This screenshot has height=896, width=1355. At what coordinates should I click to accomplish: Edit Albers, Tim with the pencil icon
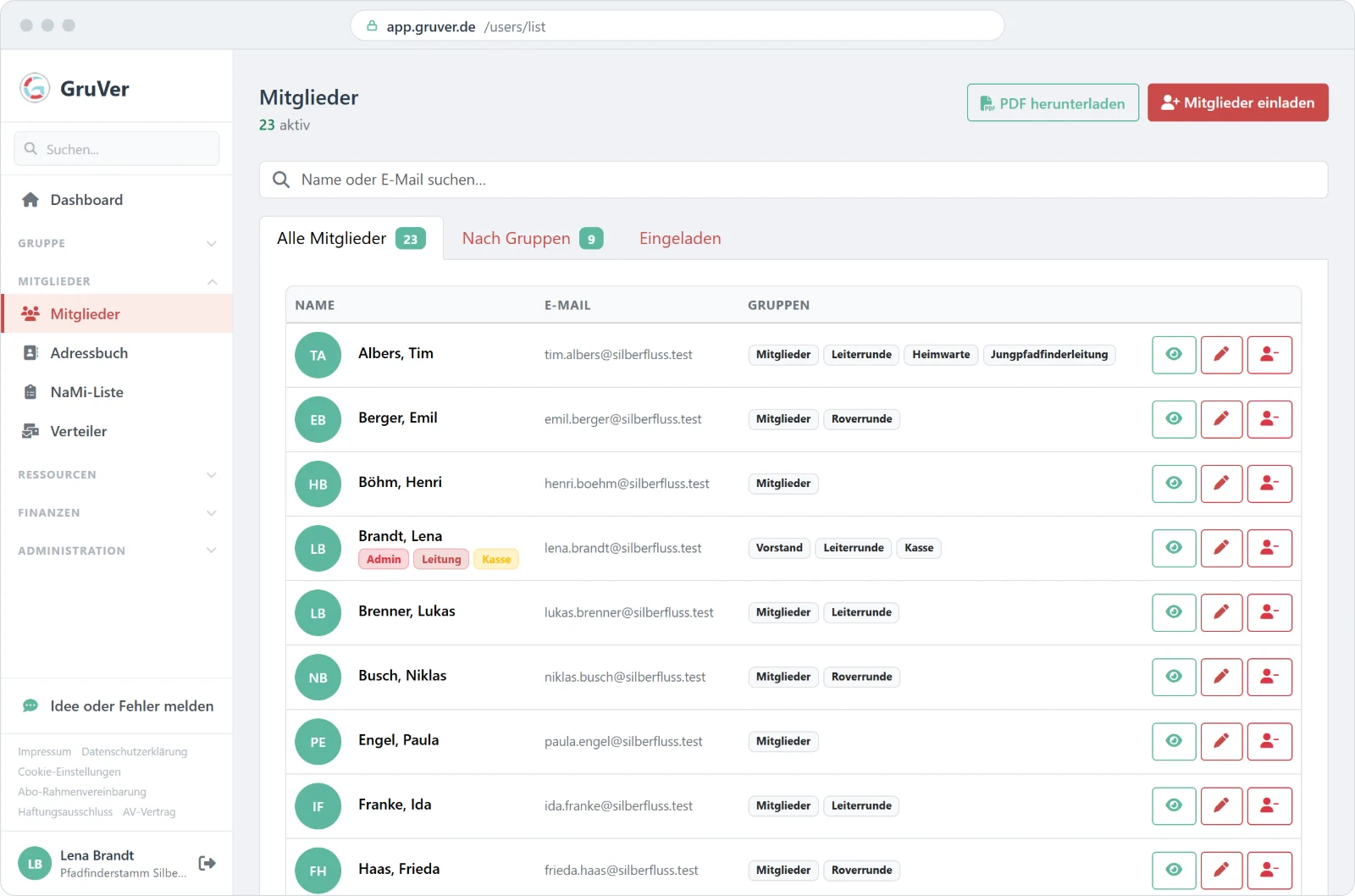(x=1221, y=355)
